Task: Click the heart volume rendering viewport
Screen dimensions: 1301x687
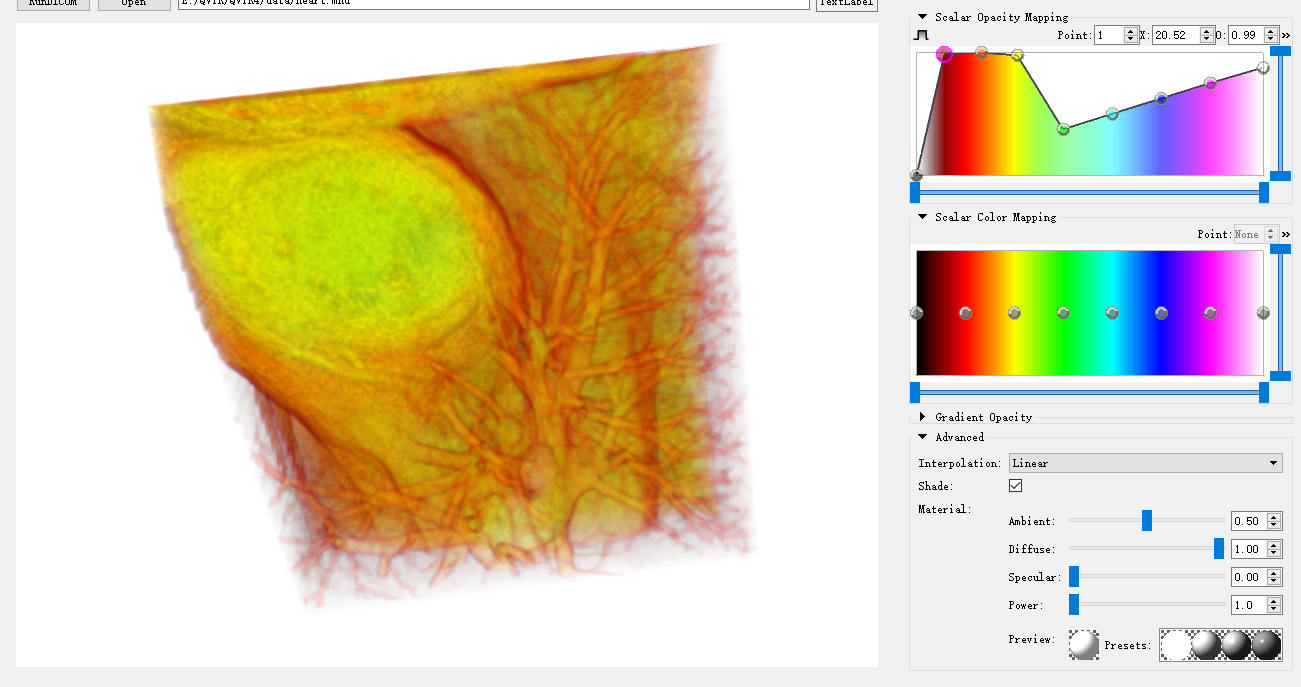Action: pos(447,345)
